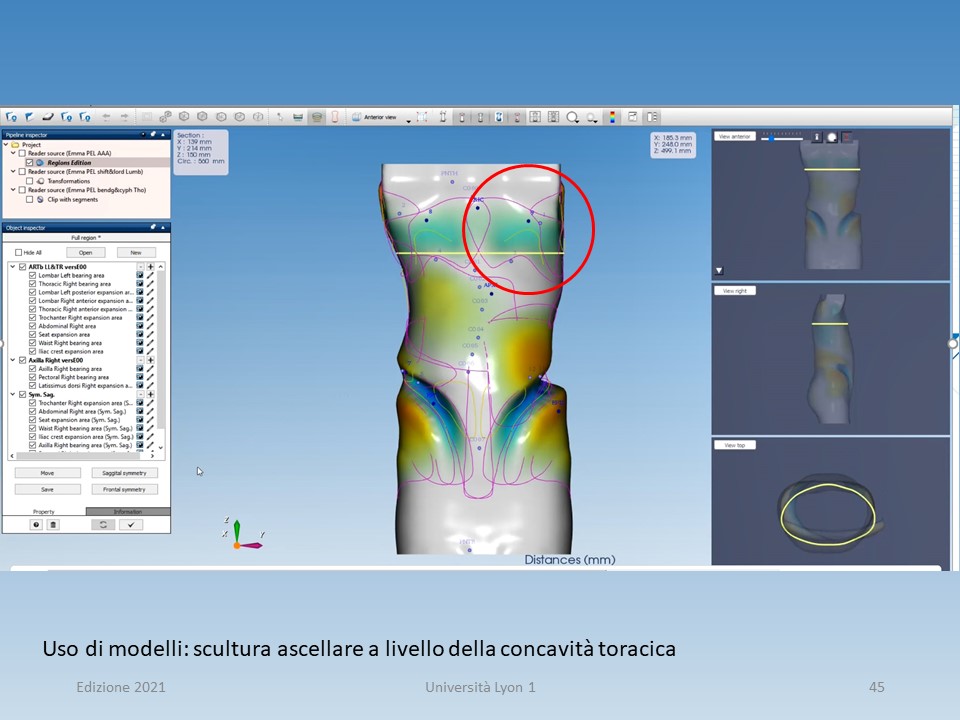Viewport: 960px width, 720px height.
Task: Collapse the Axilla Right versE00 group
Action: click(x=13, y=361)
